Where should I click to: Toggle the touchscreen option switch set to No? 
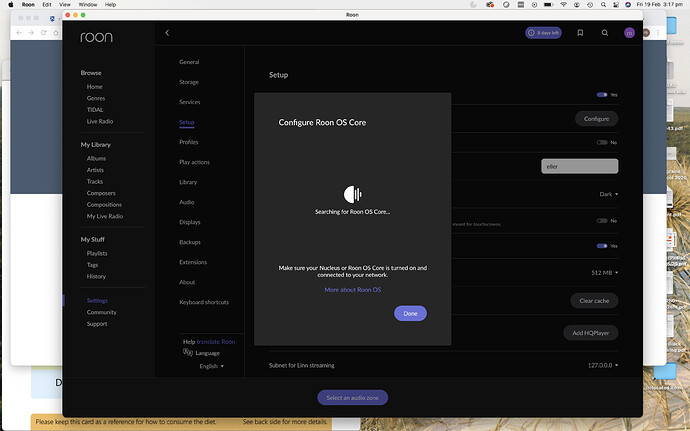pos(602,221)
